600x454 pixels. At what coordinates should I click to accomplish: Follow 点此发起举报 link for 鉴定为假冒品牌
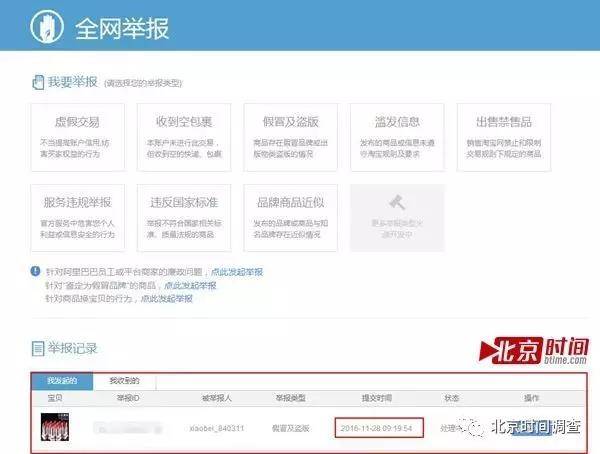pyautogui.click(x=190, y=285)
